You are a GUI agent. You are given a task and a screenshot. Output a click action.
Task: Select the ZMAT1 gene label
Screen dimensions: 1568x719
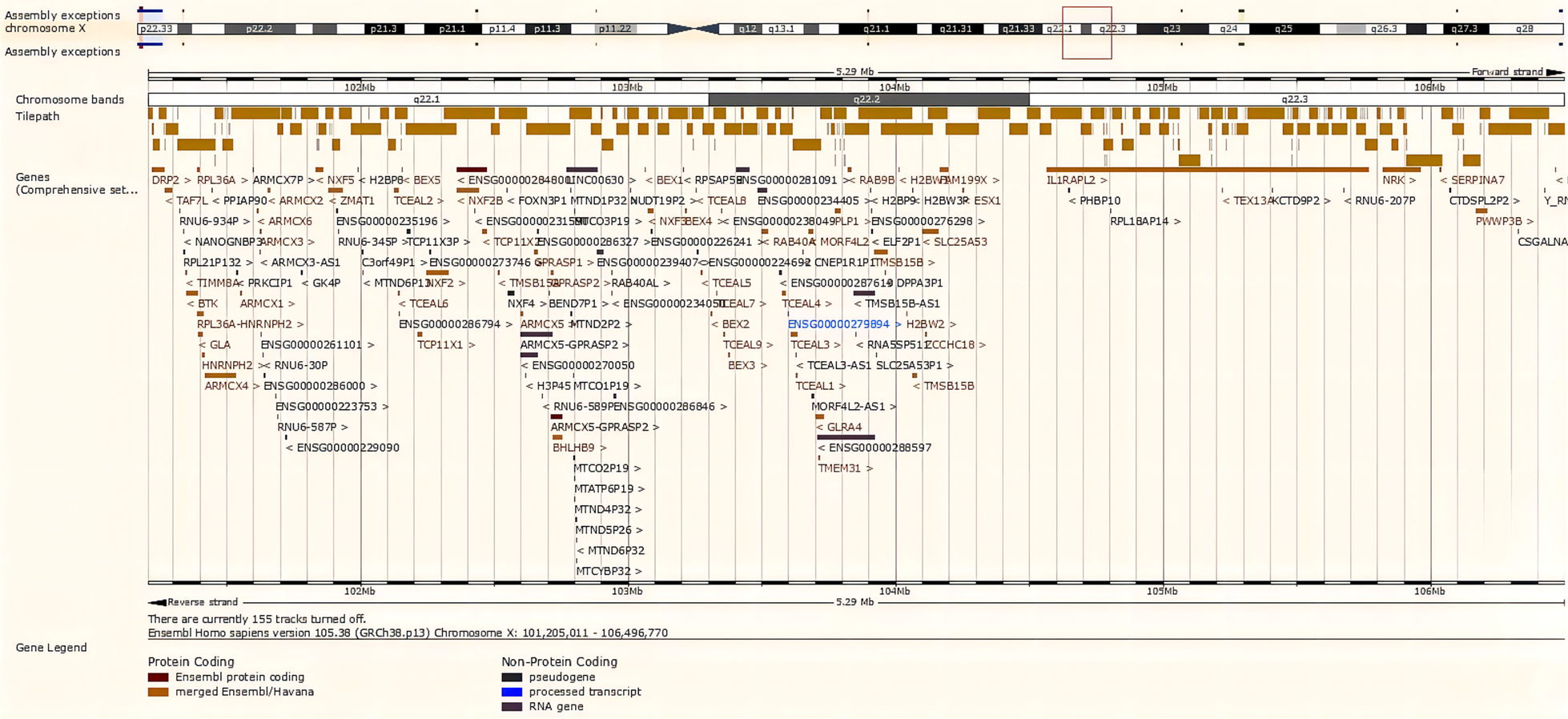pyautogui.click(x=352, y=201)
